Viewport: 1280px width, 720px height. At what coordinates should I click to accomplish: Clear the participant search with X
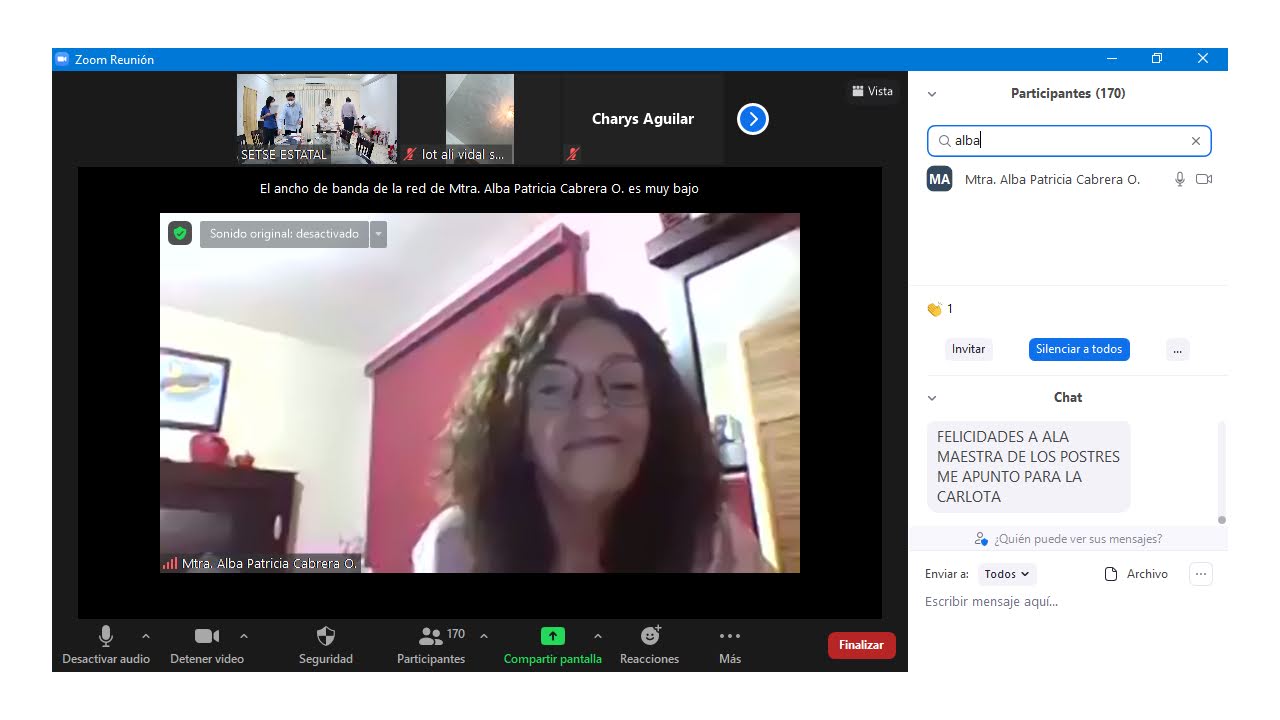(1196, 141)
